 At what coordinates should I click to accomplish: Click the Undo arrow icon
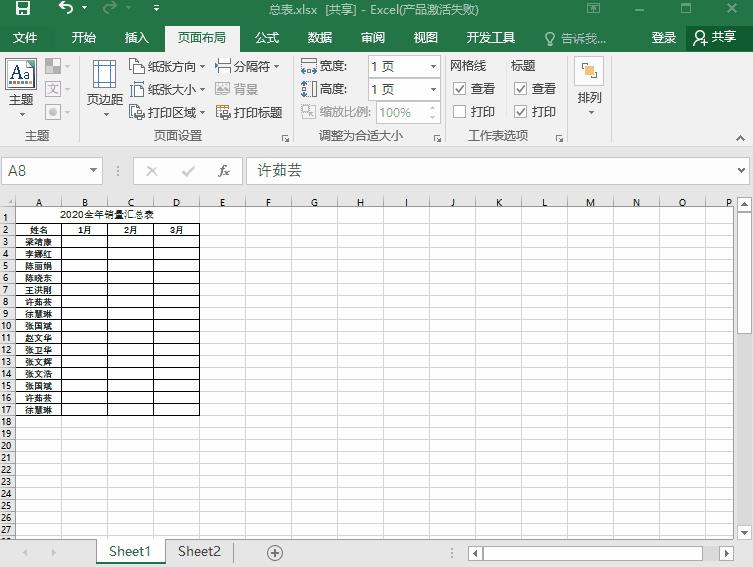[66, 8]
